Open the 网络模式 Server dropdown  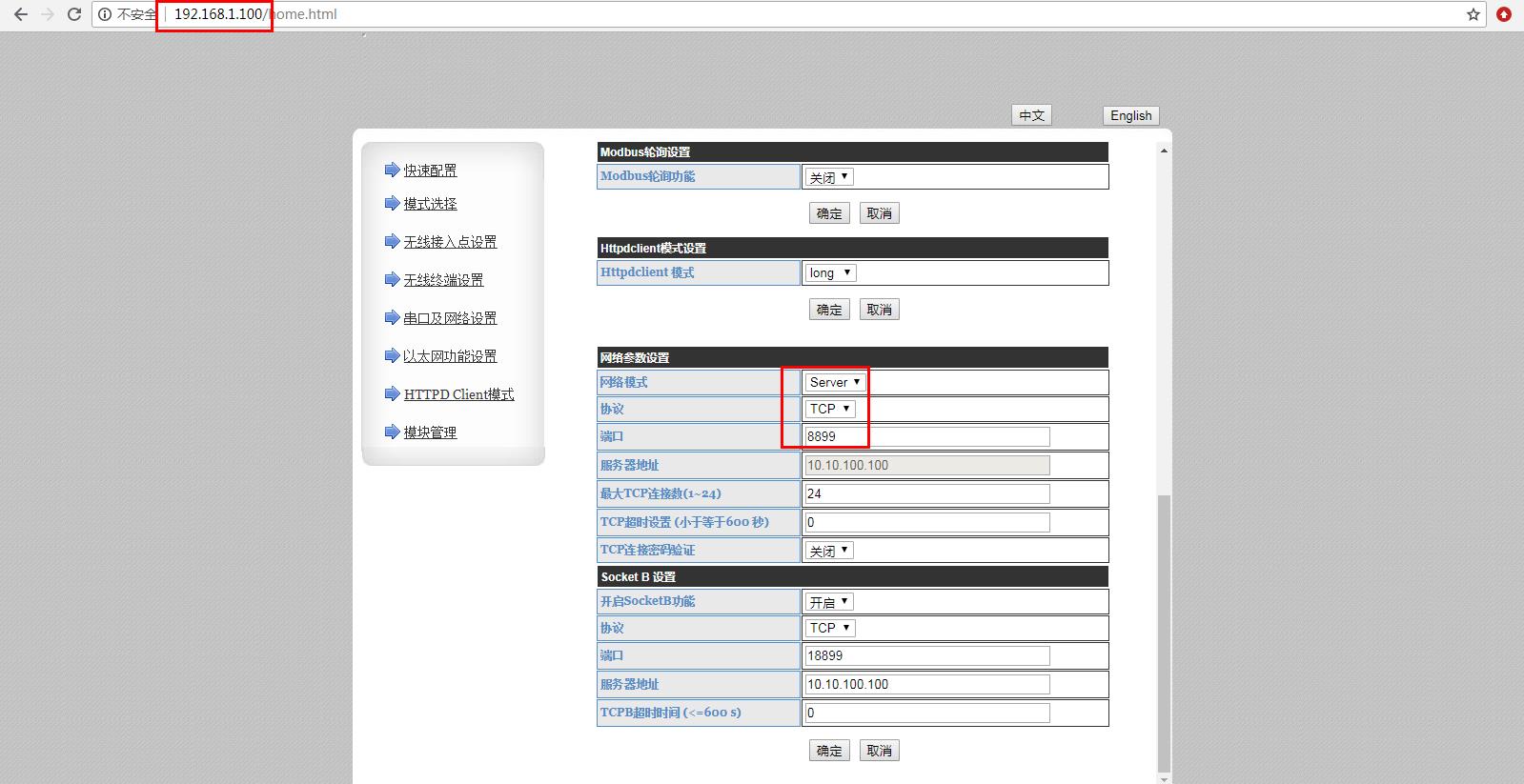[x=835, y=382]
